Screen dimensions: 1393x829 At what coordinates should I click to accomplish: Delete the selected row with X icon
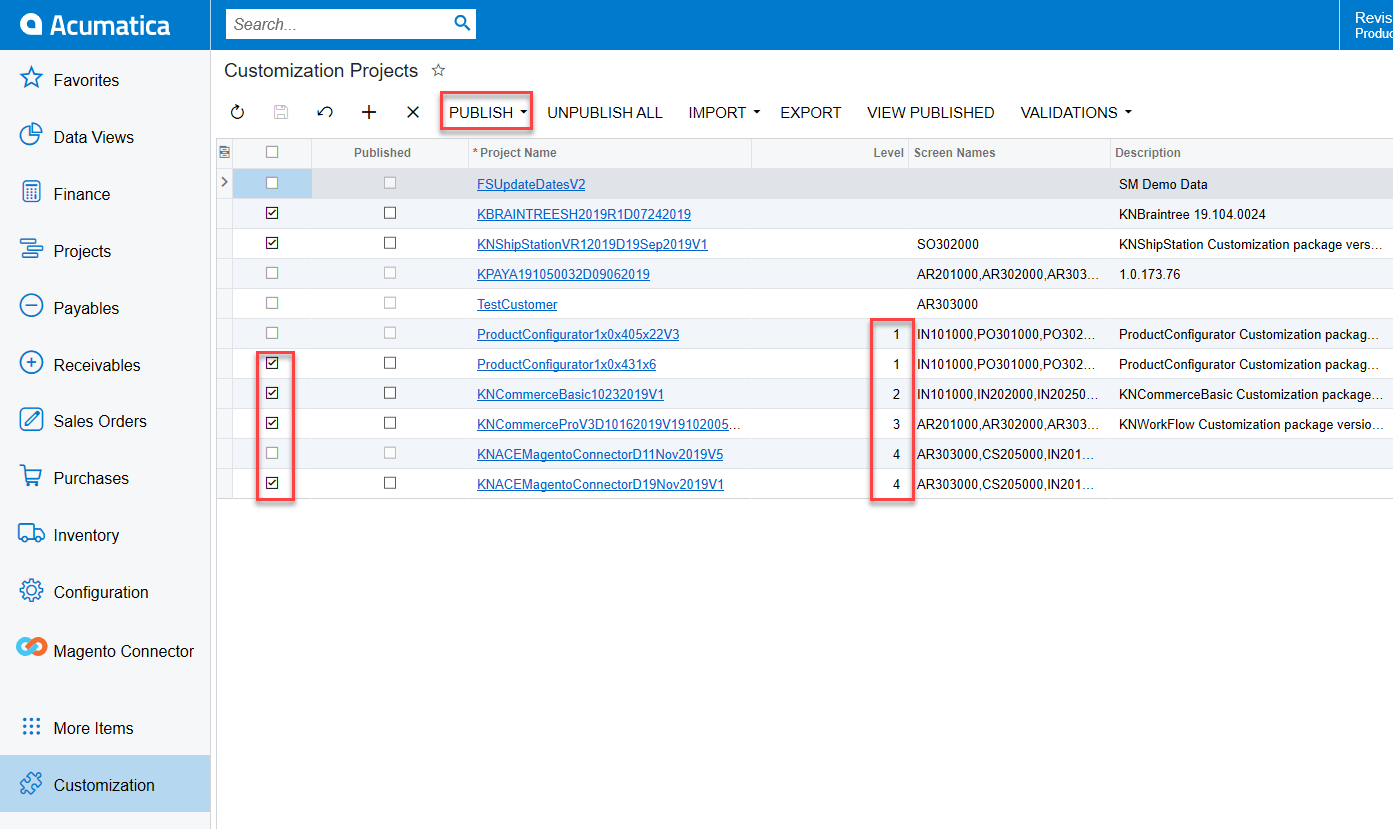413,112
